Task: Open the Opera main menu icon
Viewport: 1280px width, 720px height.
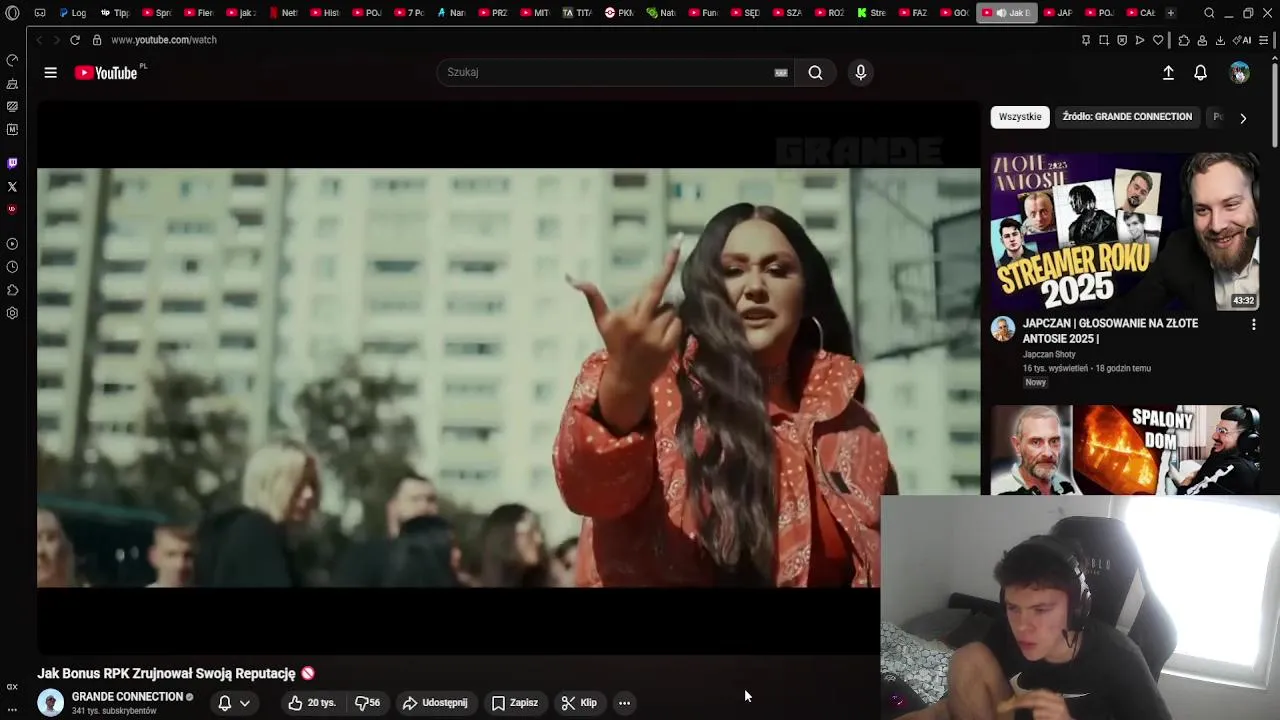Action: coord(12,13)
